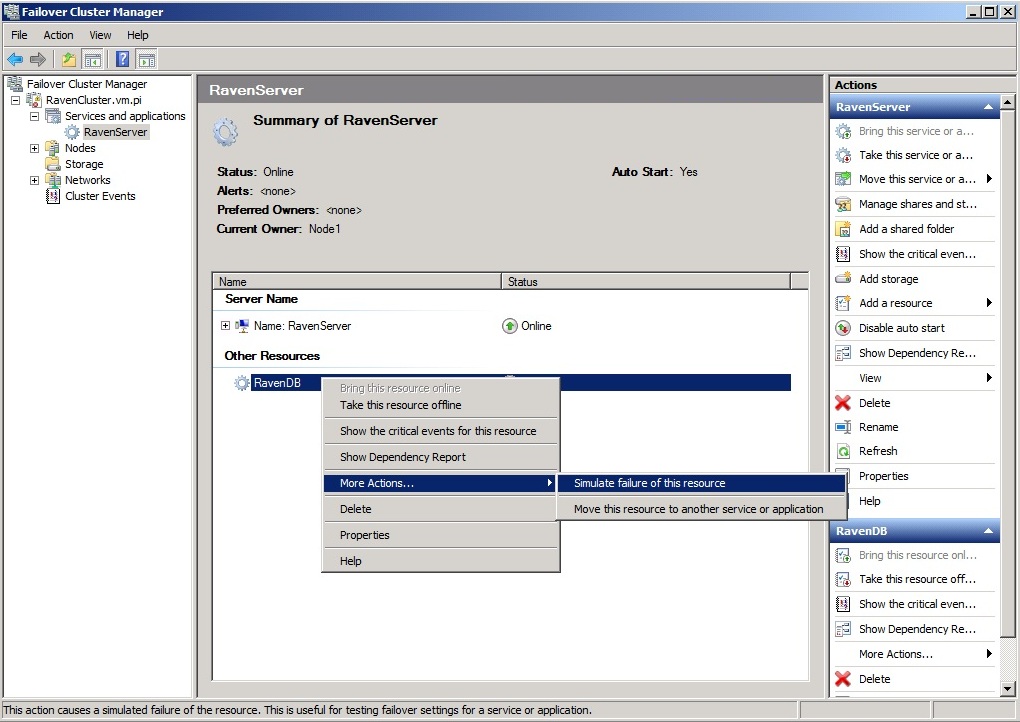
Task: Click the Move this service icon
Action: (843, 179)
